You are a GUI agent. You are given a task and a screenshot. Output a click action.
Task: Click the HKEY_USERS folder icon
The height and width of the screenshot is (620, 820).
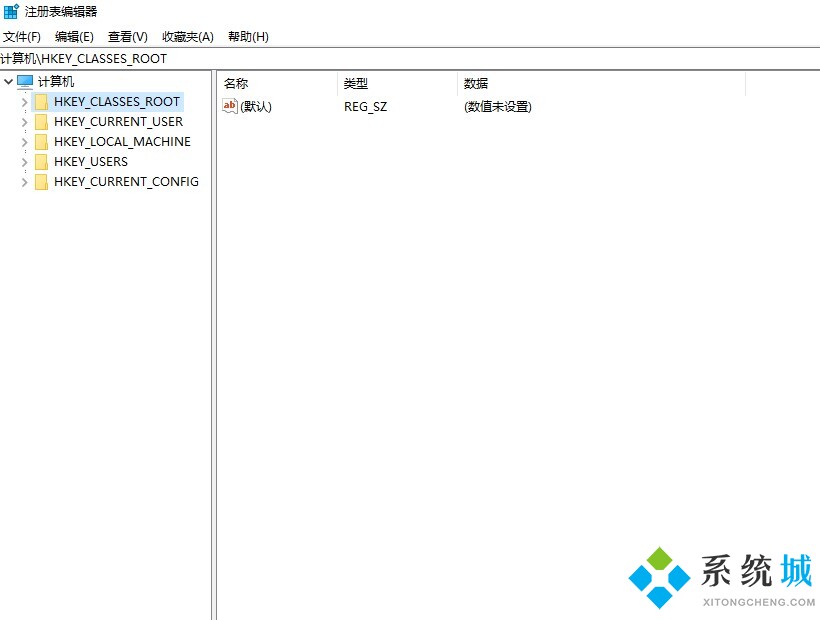click(41, 162)
